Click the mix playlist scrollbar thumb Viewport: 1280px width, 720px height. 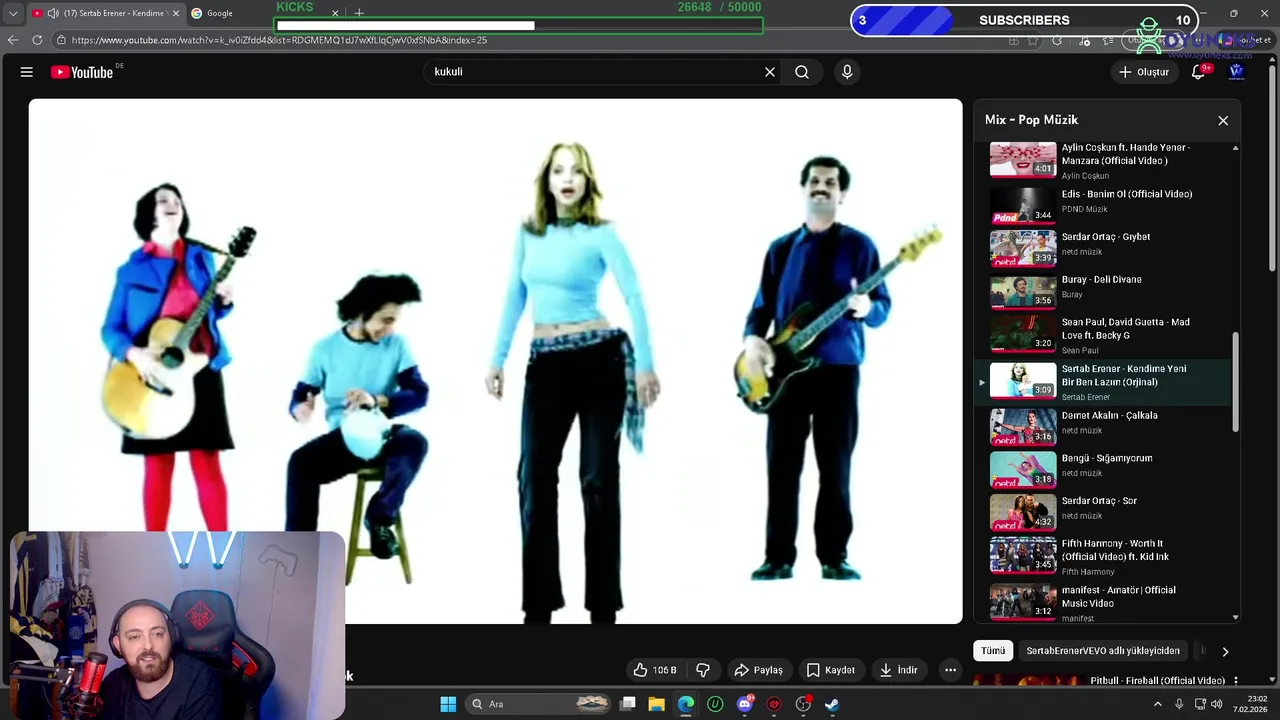(1235, 382)
